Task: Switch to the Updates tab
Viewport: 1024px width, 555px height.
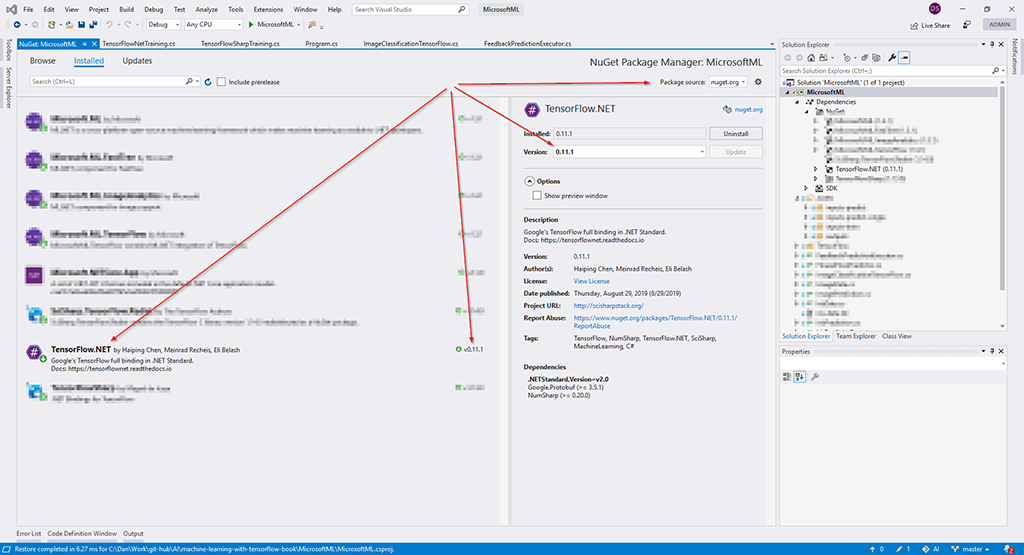Action: (137, 61)
